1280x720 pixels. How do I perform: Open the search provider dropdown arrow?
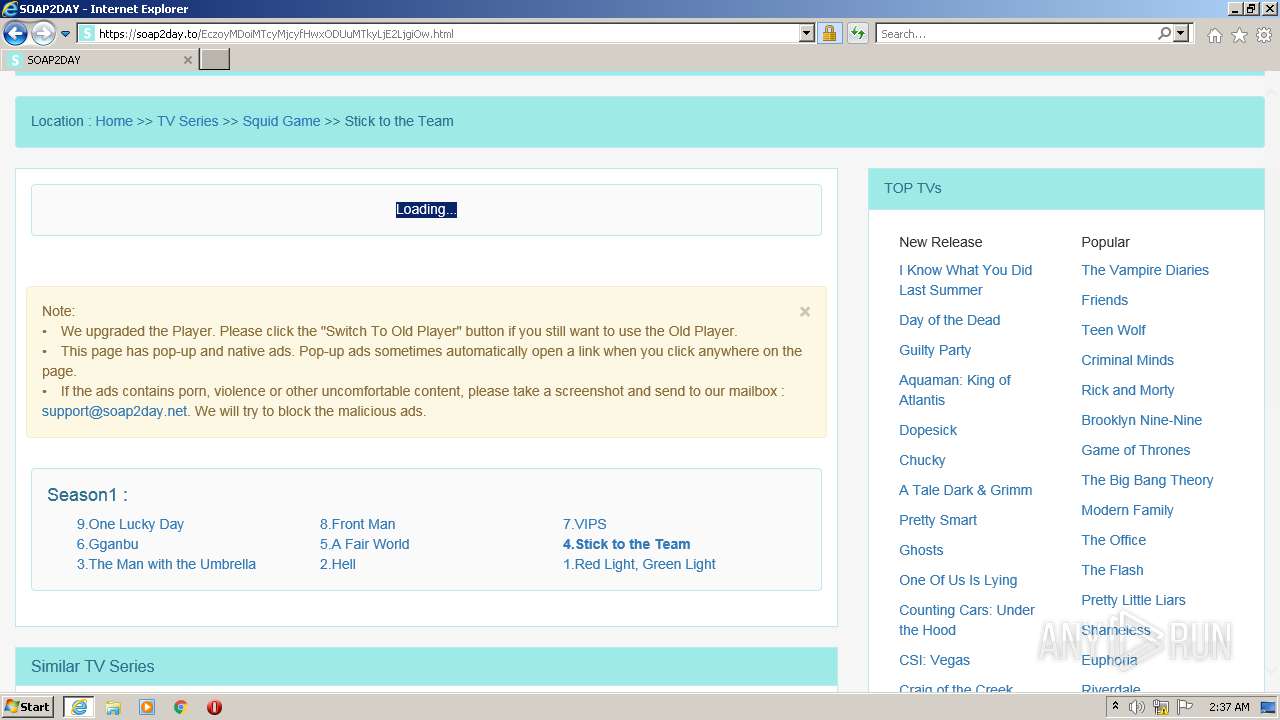1181,34
